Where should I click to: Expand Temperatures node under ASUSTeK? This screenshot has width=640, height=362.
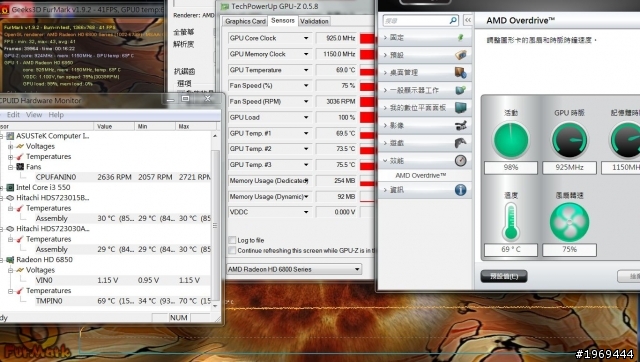click(10, 157)
